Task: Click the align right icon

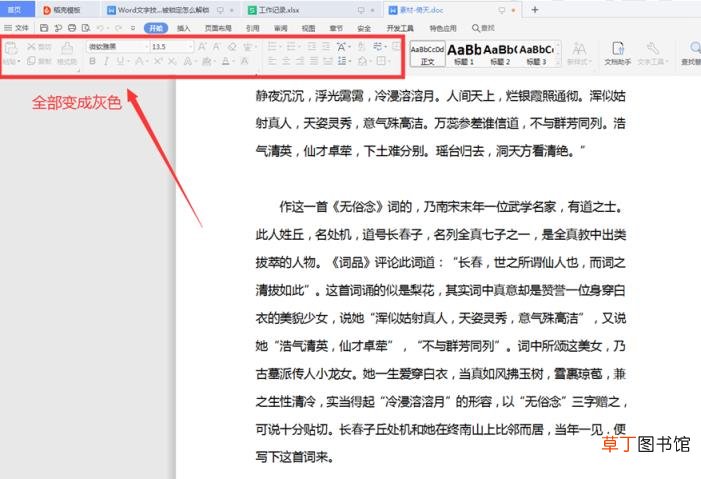Action: (x=300, y=61)
